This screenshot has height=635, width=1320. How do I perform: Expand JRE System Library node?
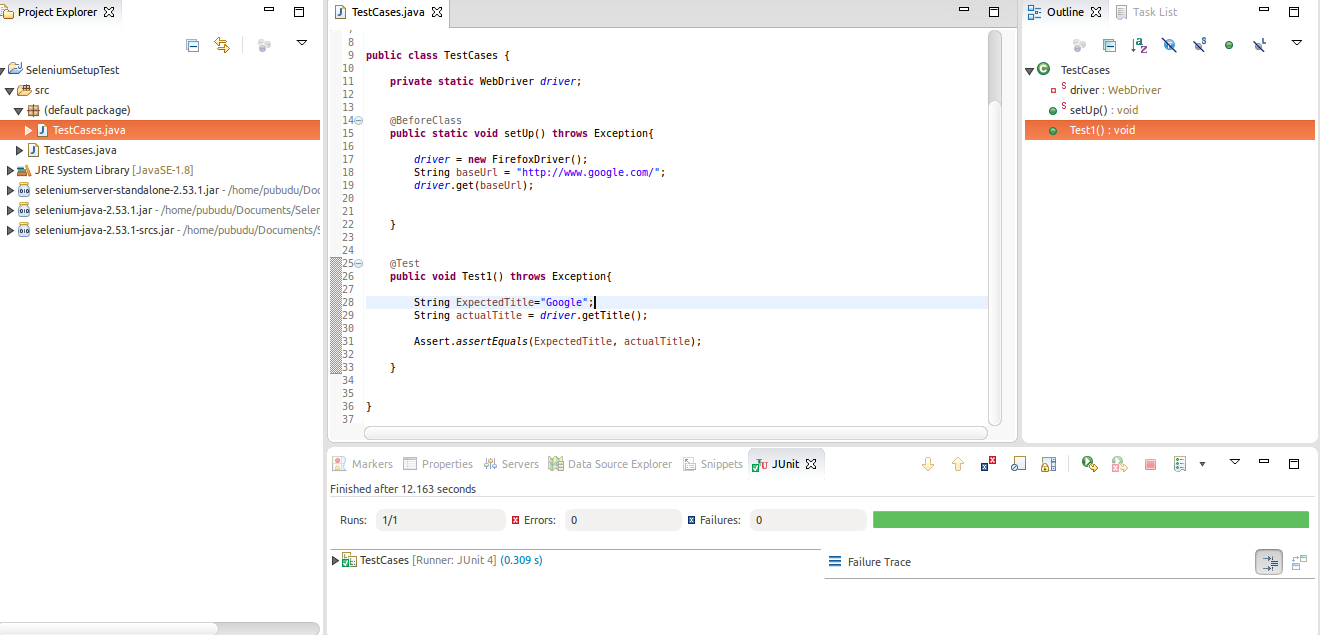coord(11,170)
